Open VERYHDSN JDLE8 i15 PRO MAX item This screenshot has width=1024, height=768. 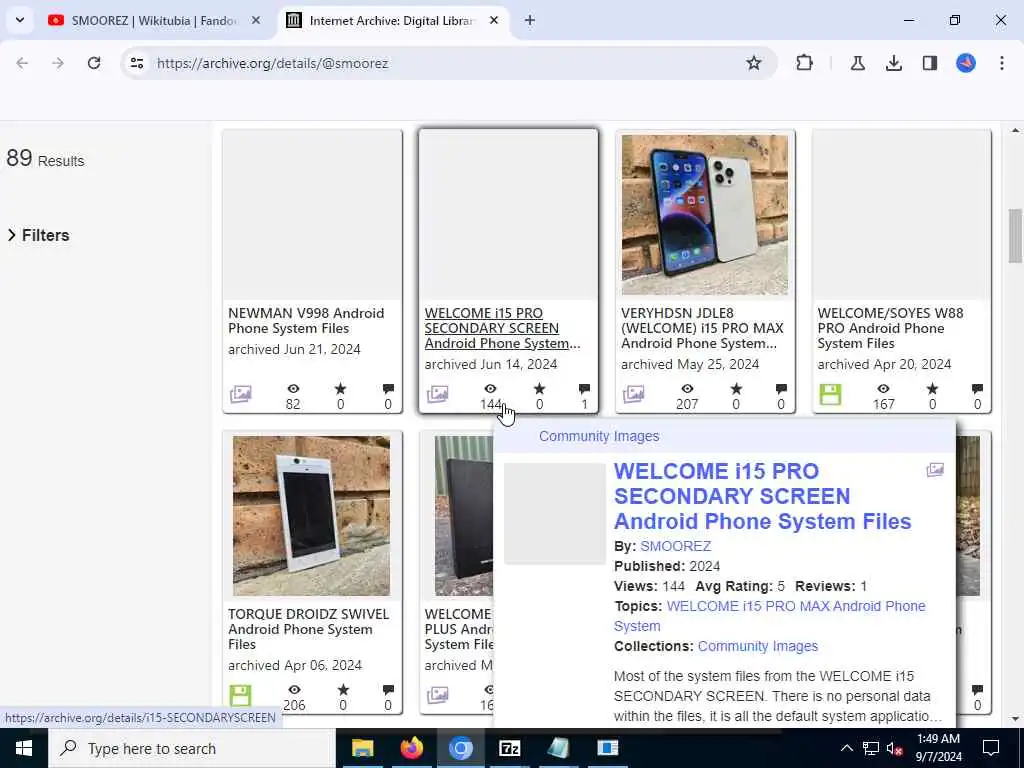(x=702, y=328)
